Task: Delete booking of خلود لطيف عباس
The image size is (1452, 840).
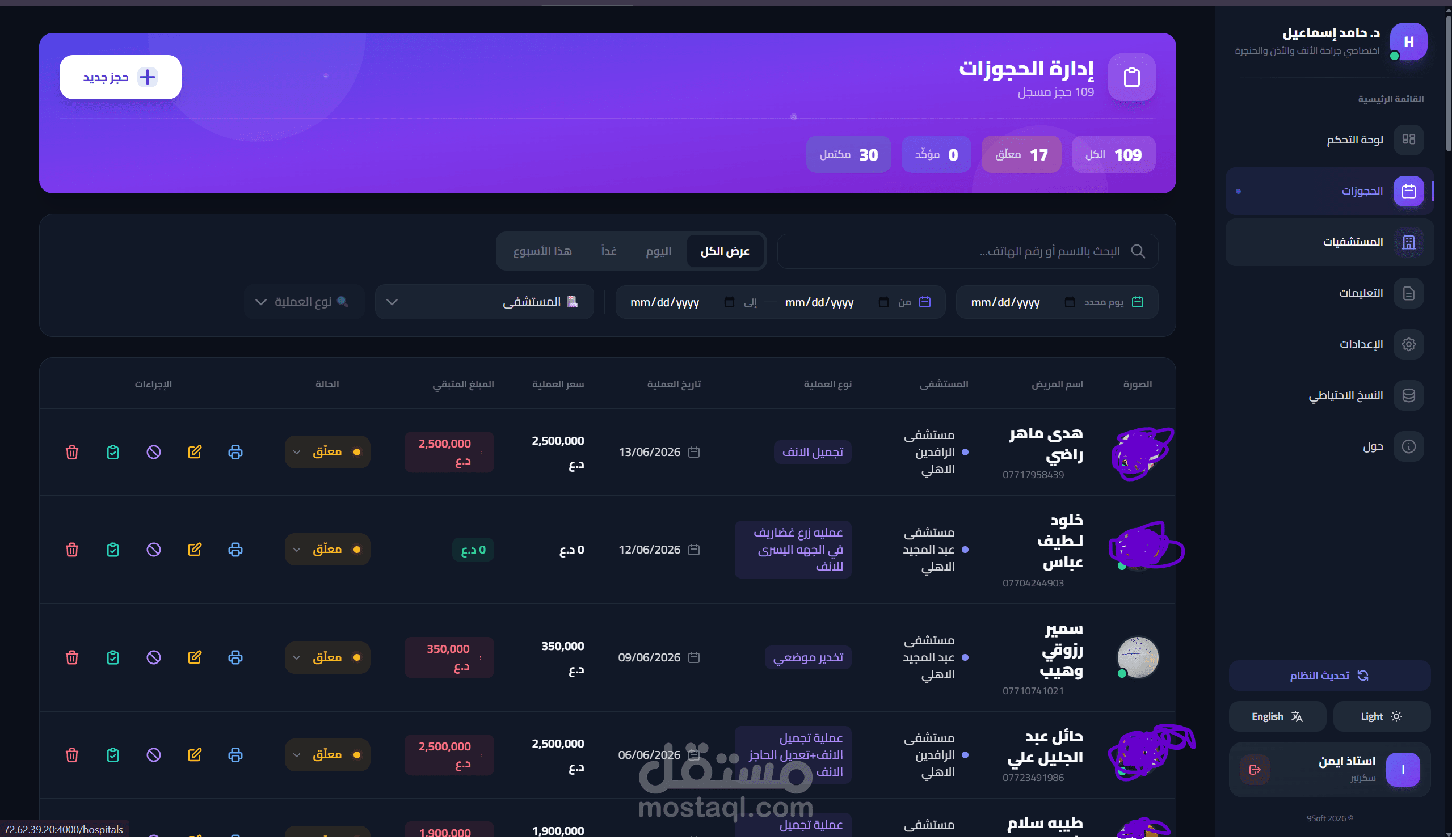Action: tap(72, 550)
